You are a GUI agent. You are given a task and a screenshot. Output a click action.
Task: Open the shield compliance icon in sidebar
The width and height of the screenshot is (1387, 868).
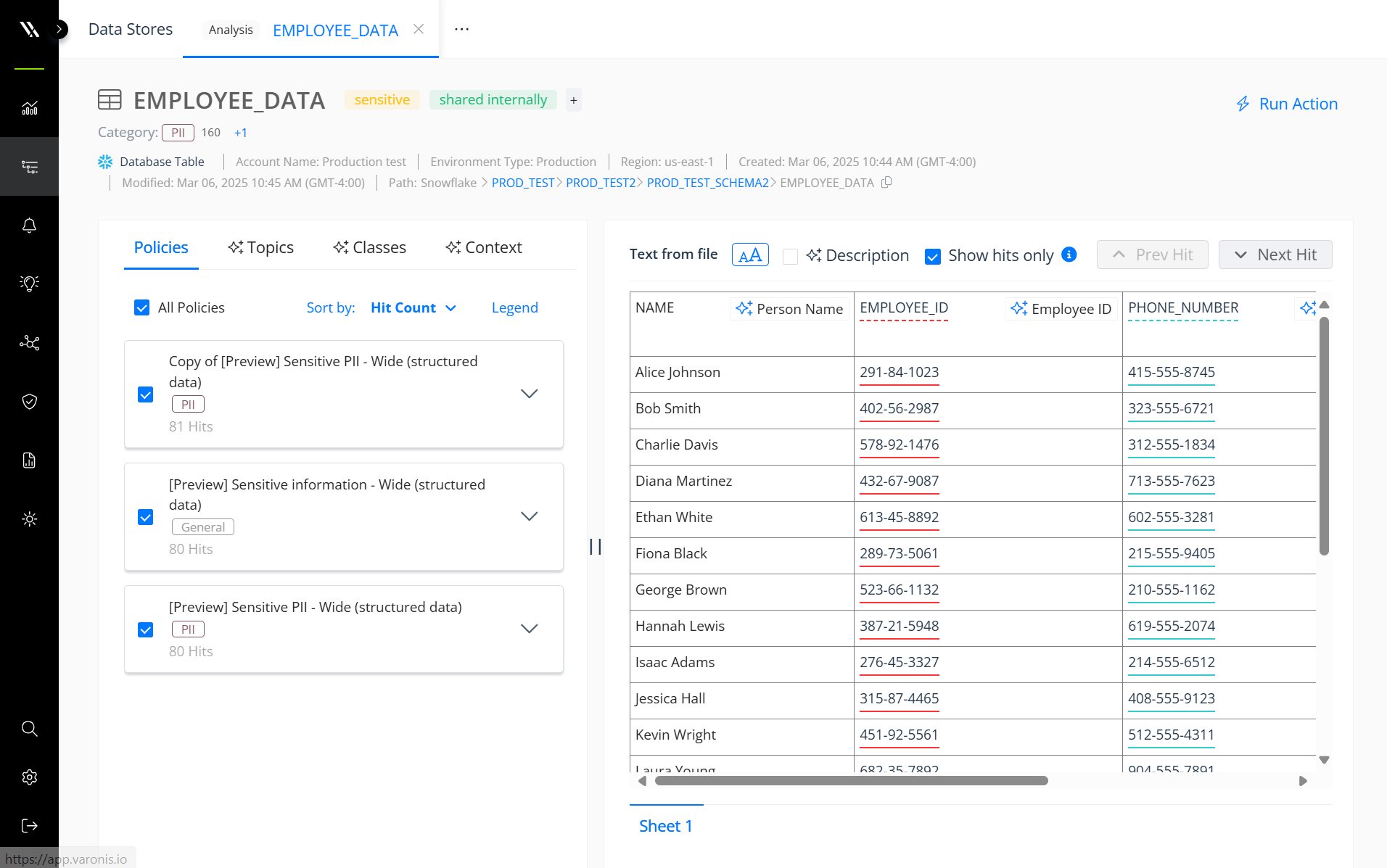(29, 401)
